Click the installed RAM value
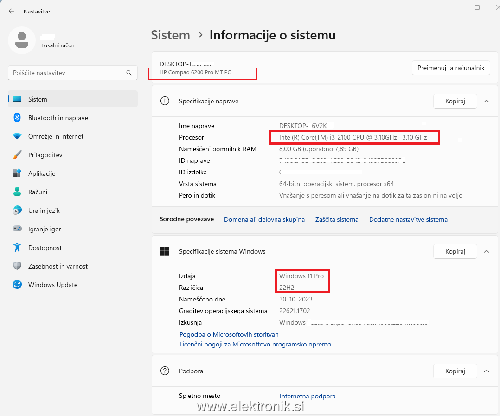The height and width of the screenshot is (416, 500). pos(319,149)
